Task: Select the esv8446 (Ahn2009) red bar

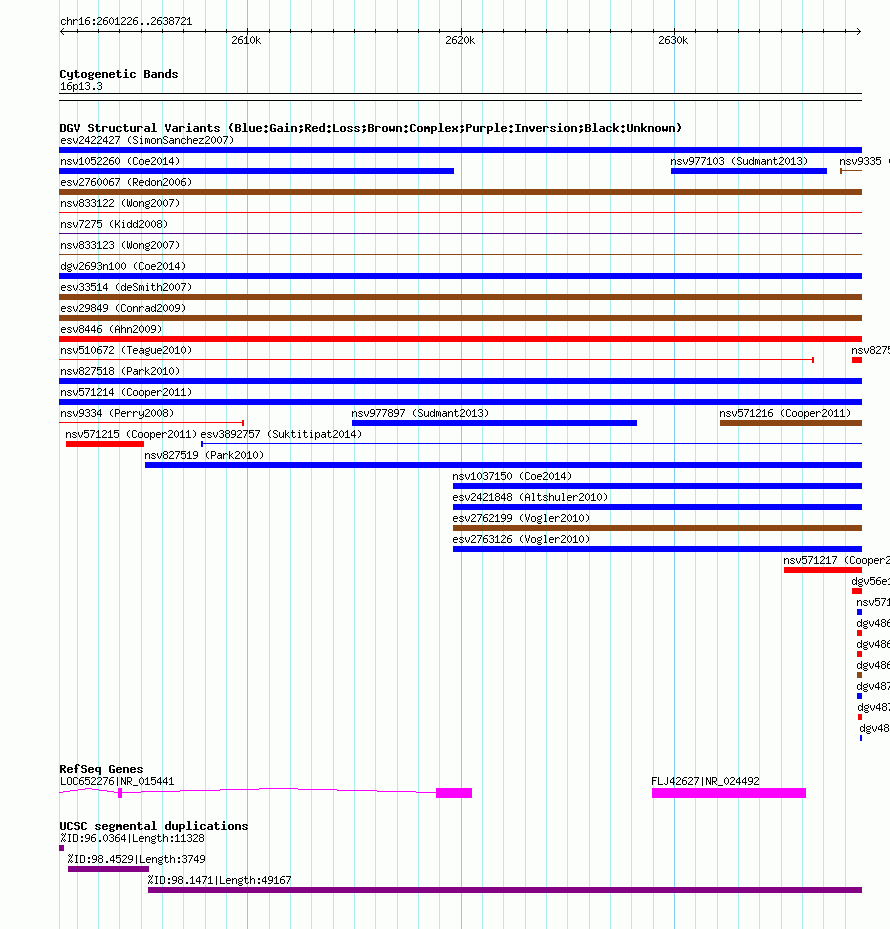Action: click(x=460, y=339)
